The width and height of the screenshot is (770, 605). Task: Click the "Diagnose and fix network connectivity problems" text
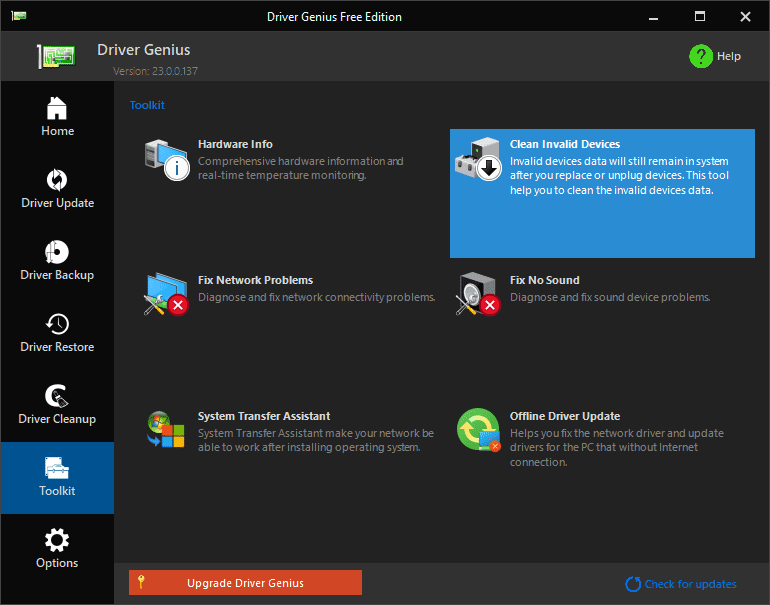click(317, 298)
